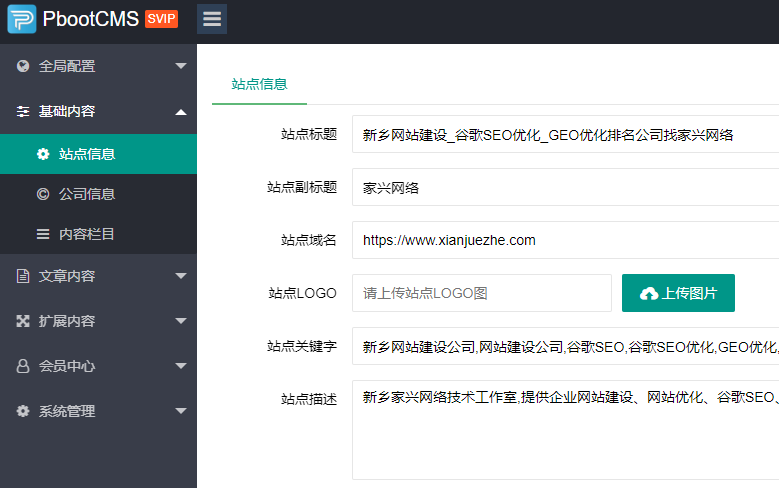
Task: Click the document icon beside 文章内容
Action: [x=23, y=276]
